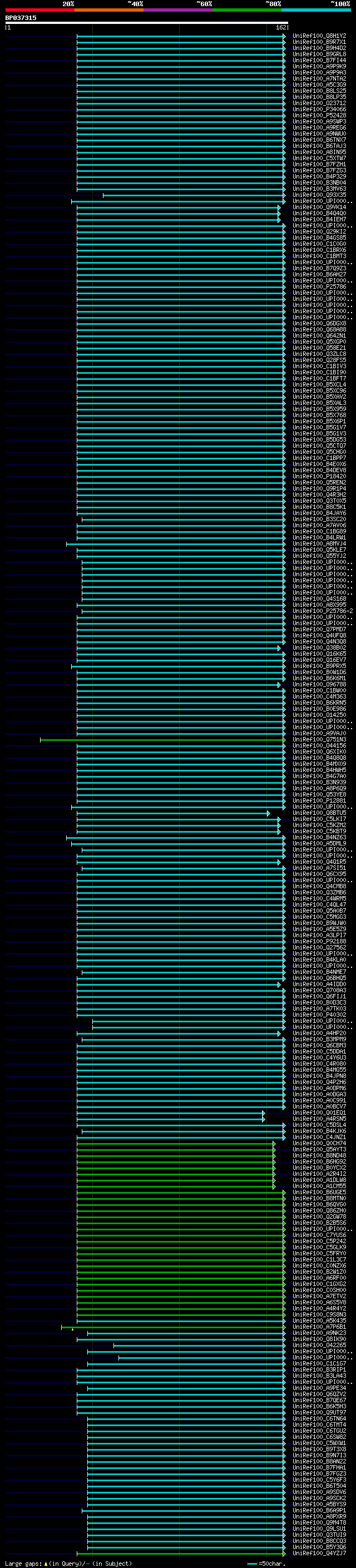Select hit label UniRef100_Q01EQ1
Viewport: 356px width, 1568px height.
coord(319,1112)
